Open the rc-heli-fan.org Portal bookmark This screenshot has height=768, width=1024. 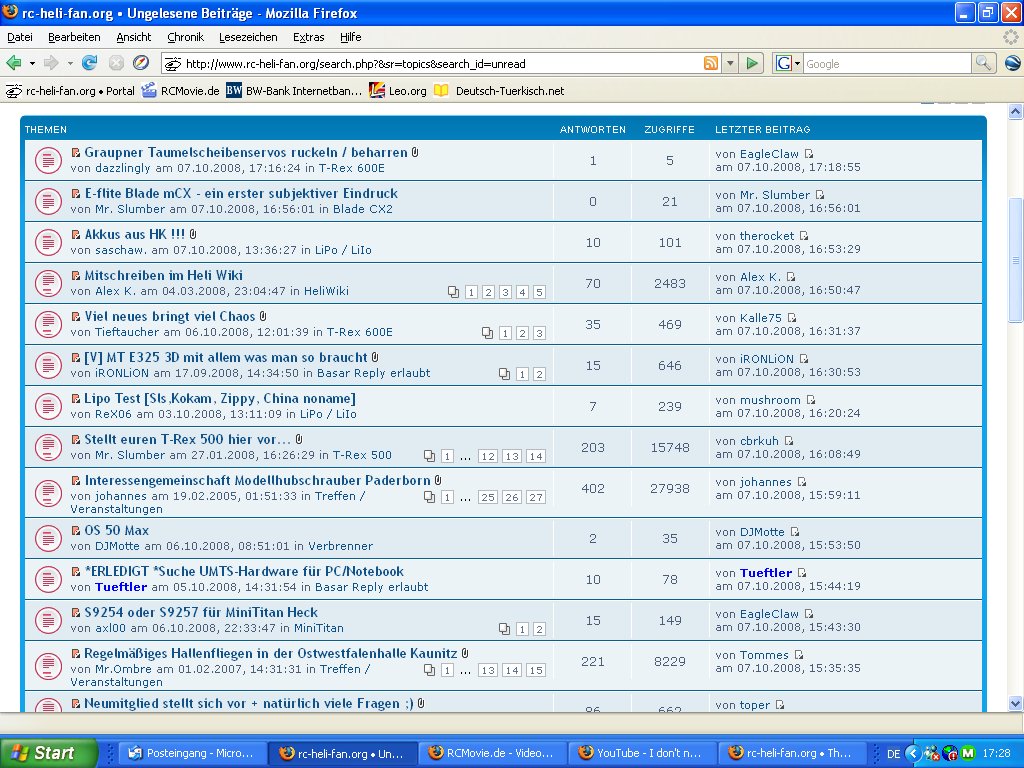click(x=70, y=91)
